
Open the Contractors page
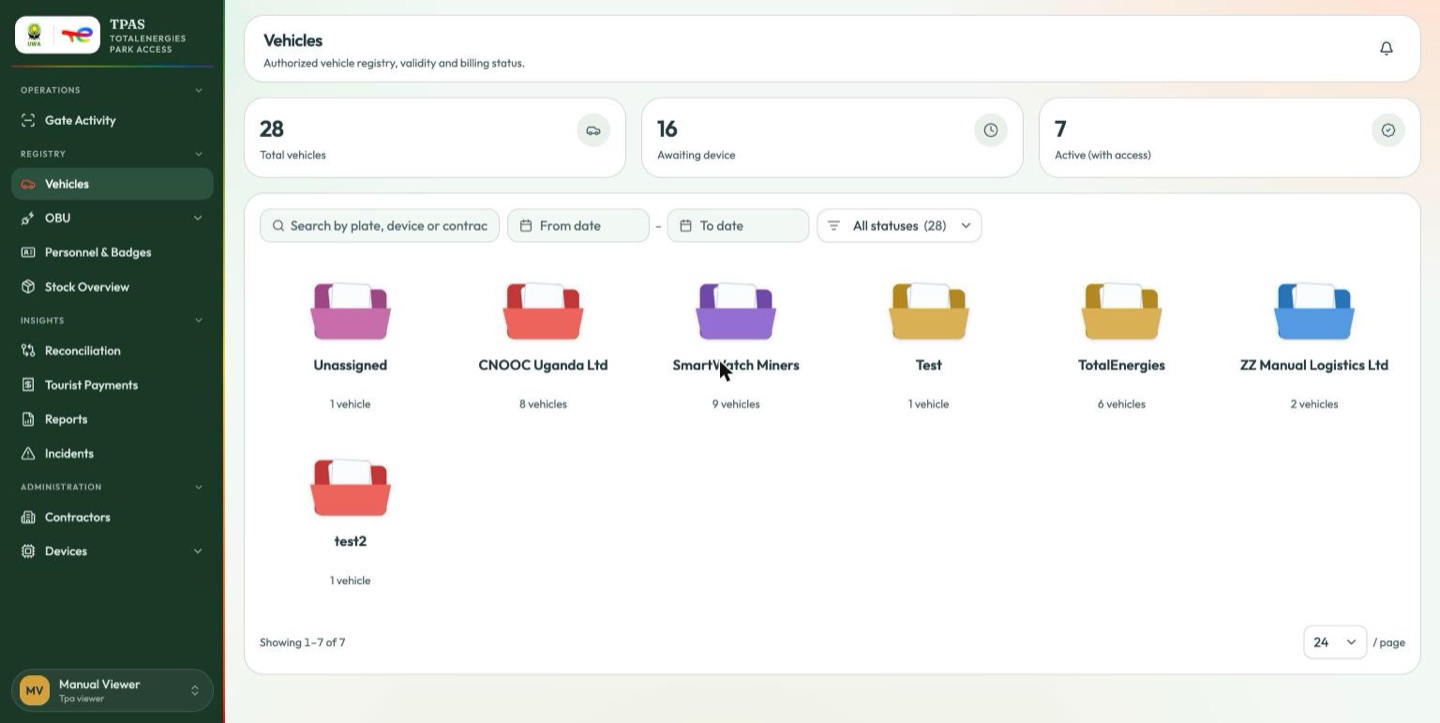(x=112, y=518)
